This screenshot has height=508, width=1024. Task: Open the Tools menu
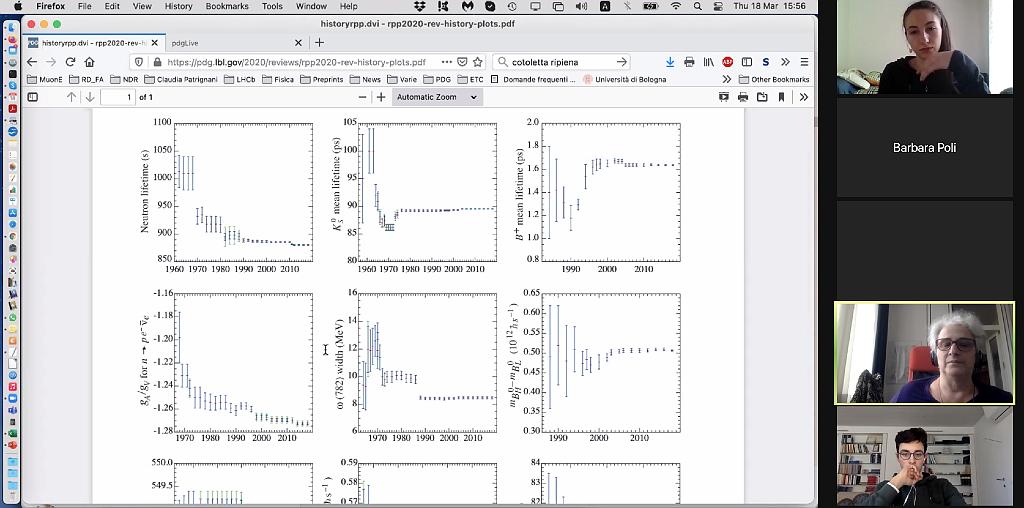click(x=272, y=6)
